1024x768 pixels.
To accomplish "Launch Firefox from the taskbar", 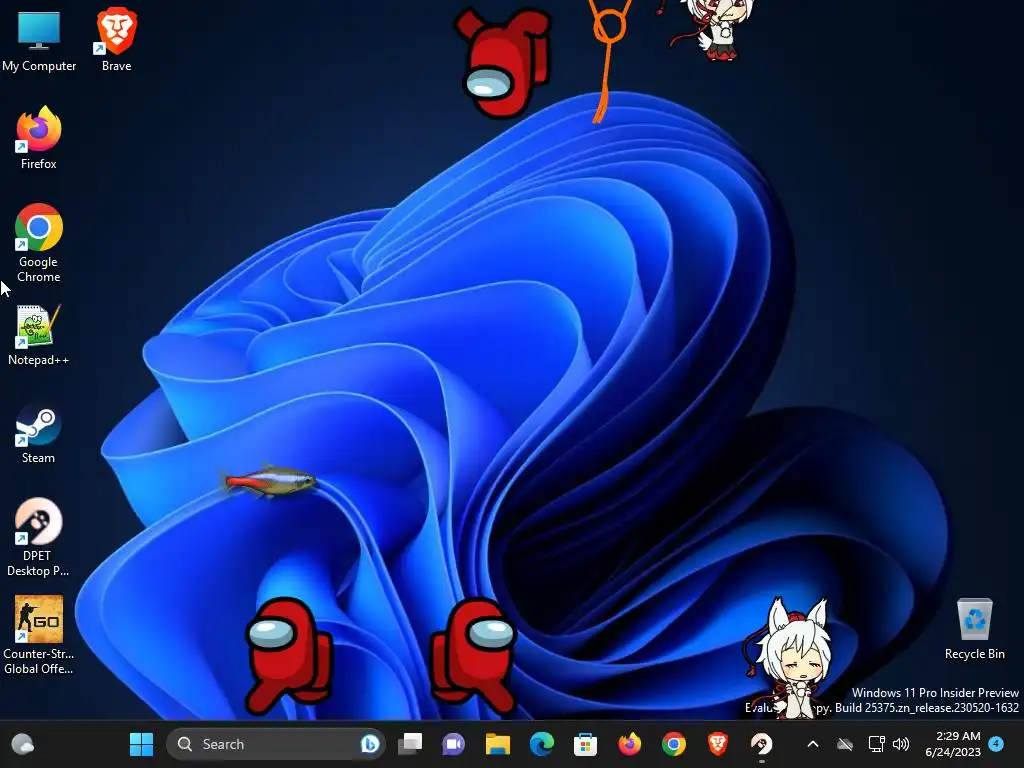I will (630, 744).
